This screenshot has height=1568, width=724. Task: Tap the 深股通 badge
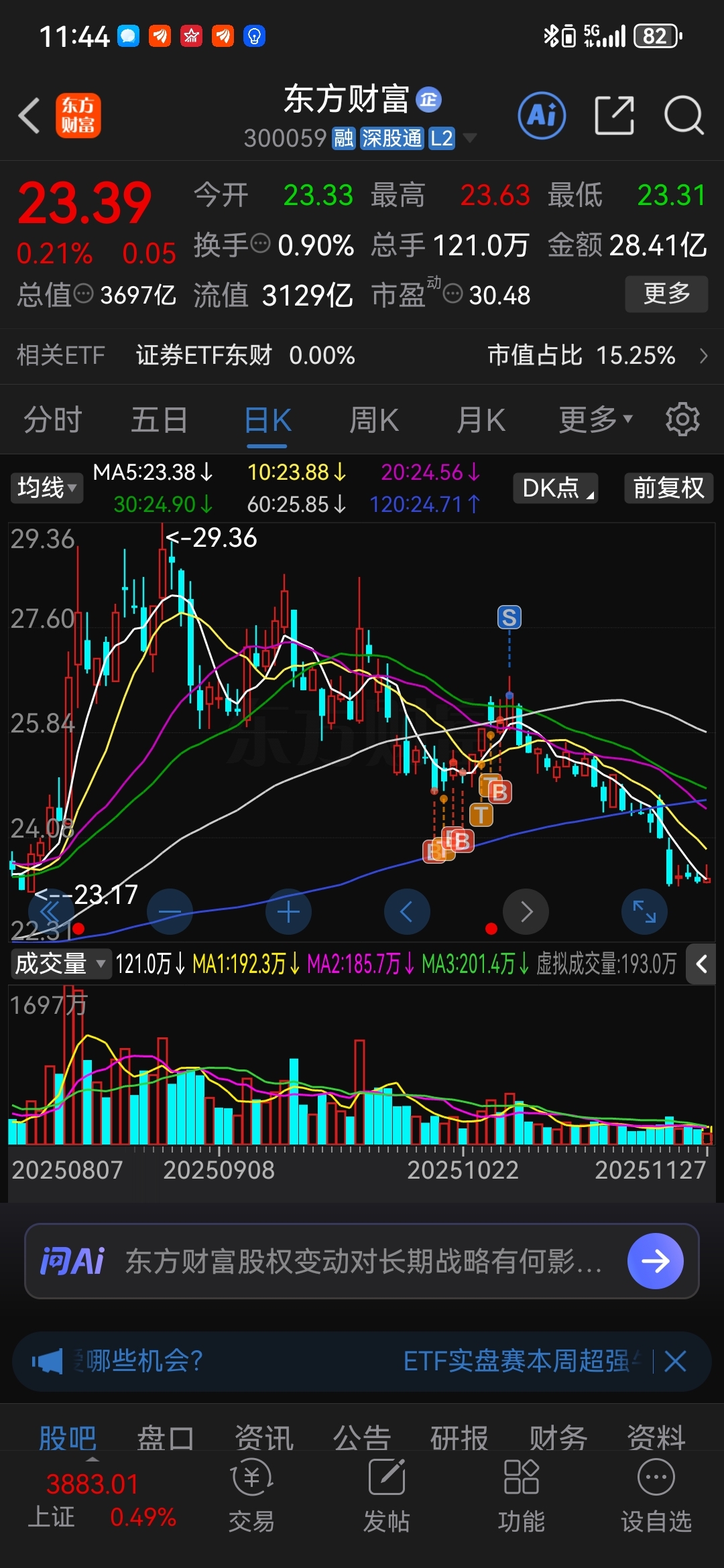pyautogui.click(x=392, y=139)
